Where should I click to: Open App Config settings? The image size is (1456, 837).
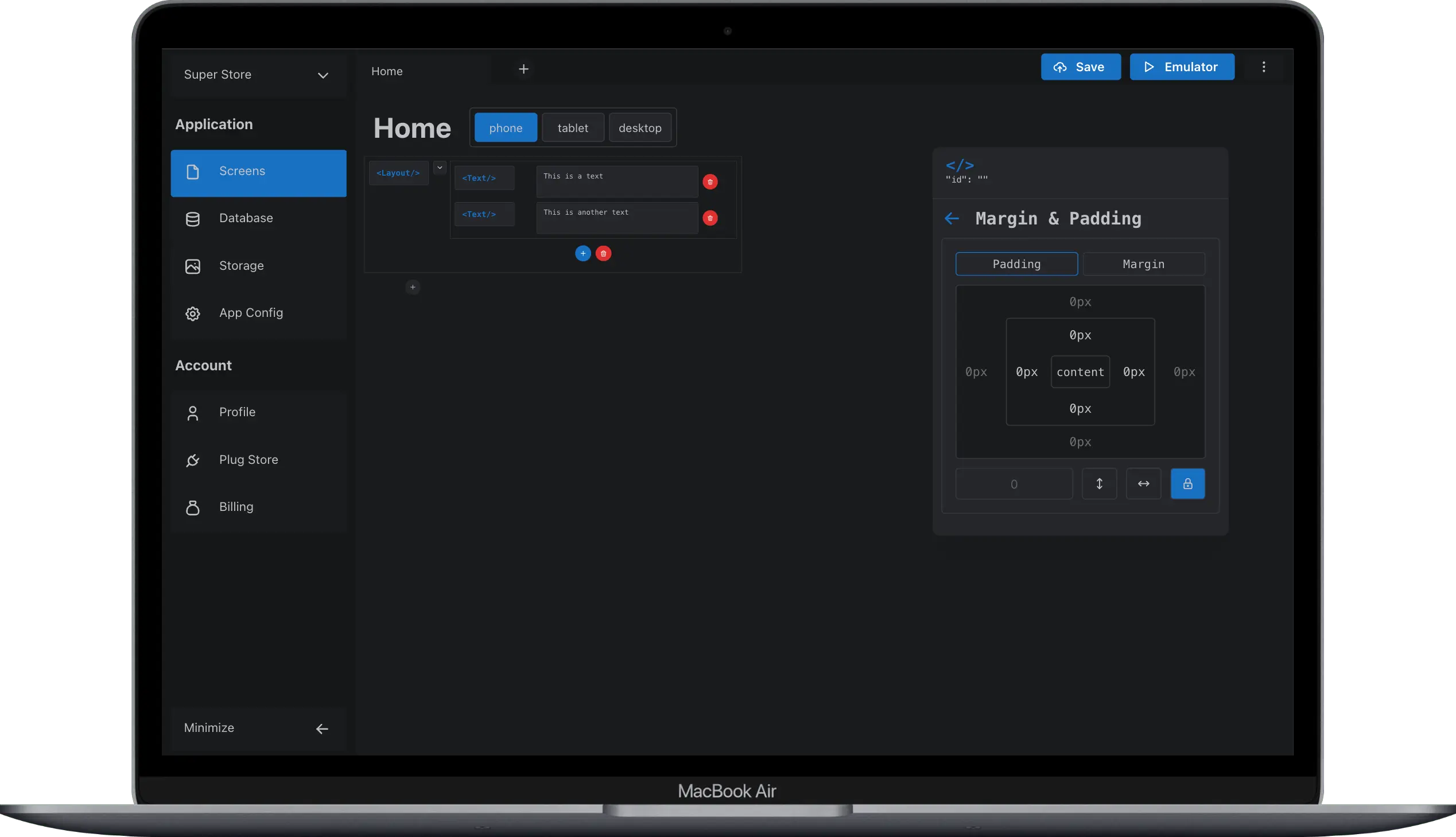coord(251,313)
